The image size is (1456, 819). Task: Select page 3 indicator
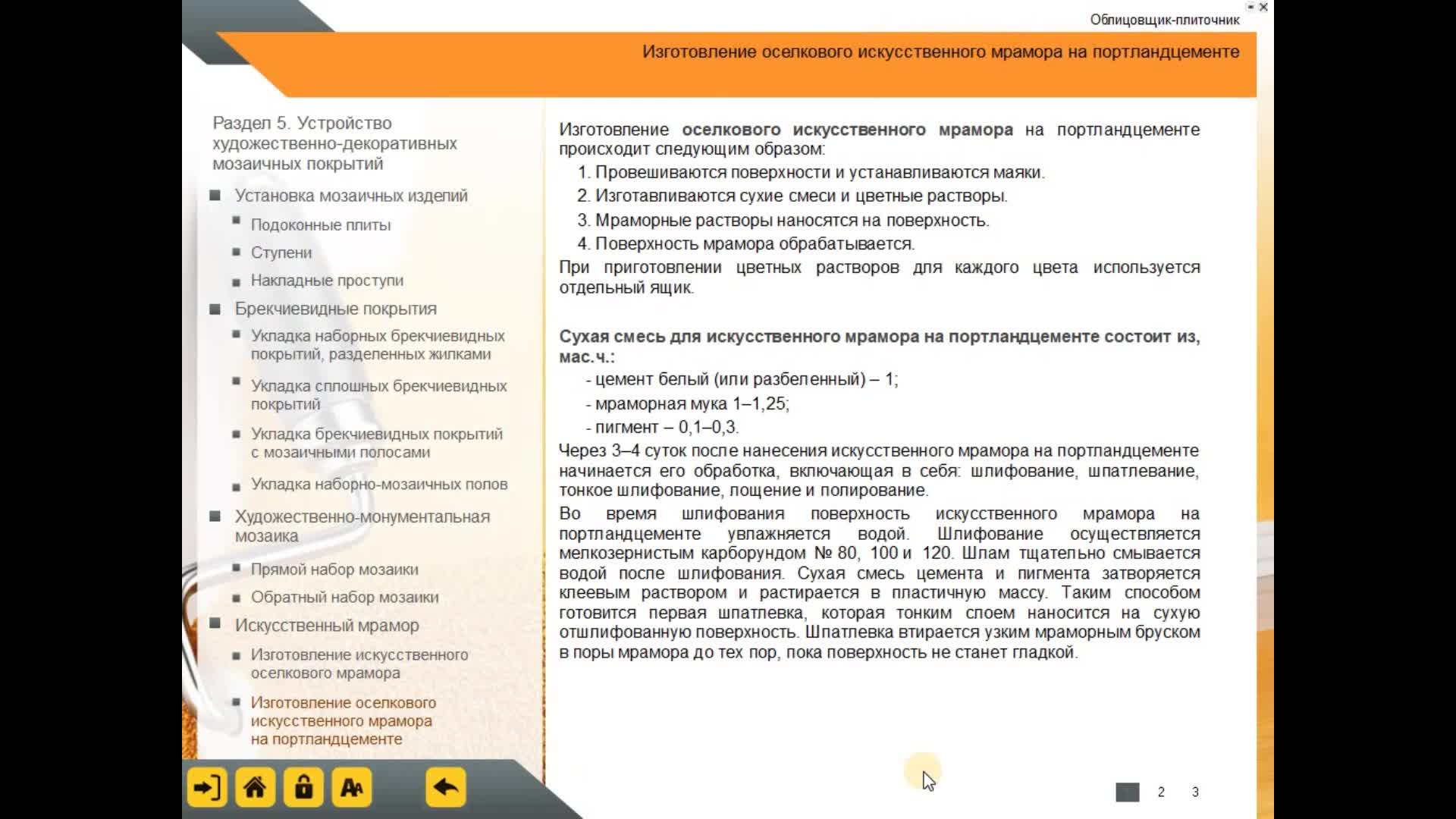[1196, 791]
